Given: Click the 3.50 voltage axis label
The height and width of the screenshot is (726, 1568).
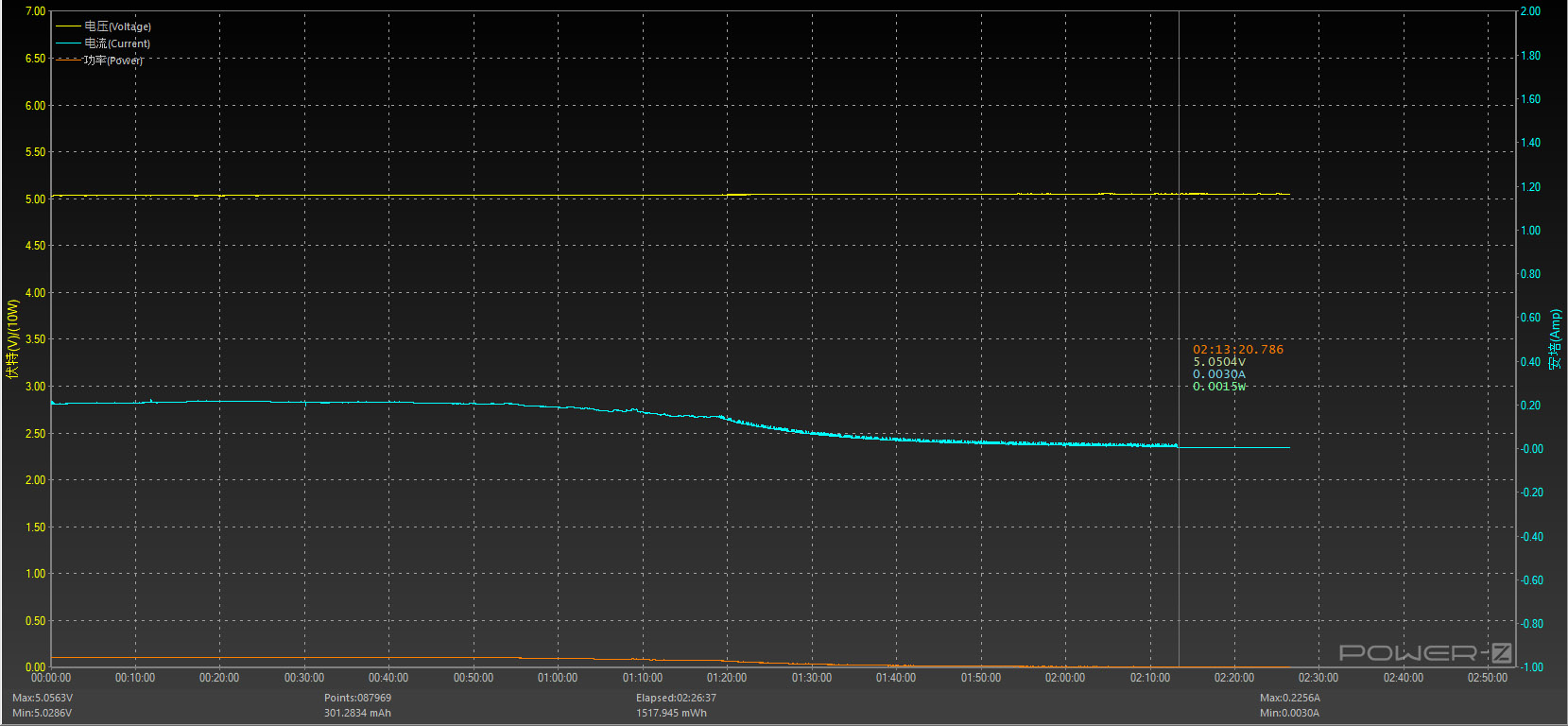Looking at the screenshot, I should coord(35,339).
